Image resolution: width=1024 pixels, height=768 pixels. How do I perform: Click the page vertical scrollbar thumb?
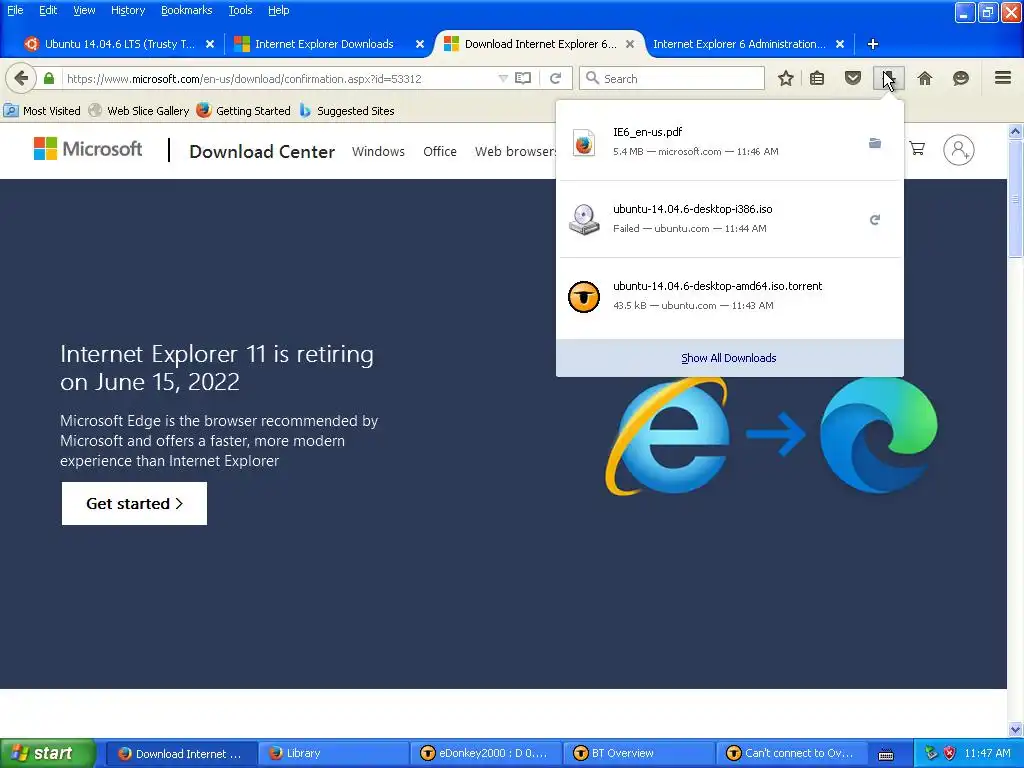coord(1015,199)
